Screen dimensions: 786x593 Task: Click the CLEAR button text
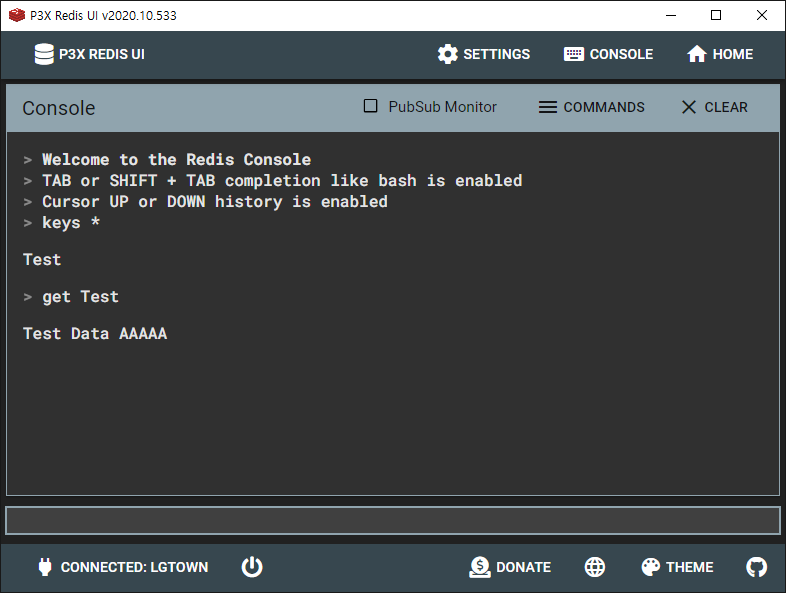pos(725,107)
